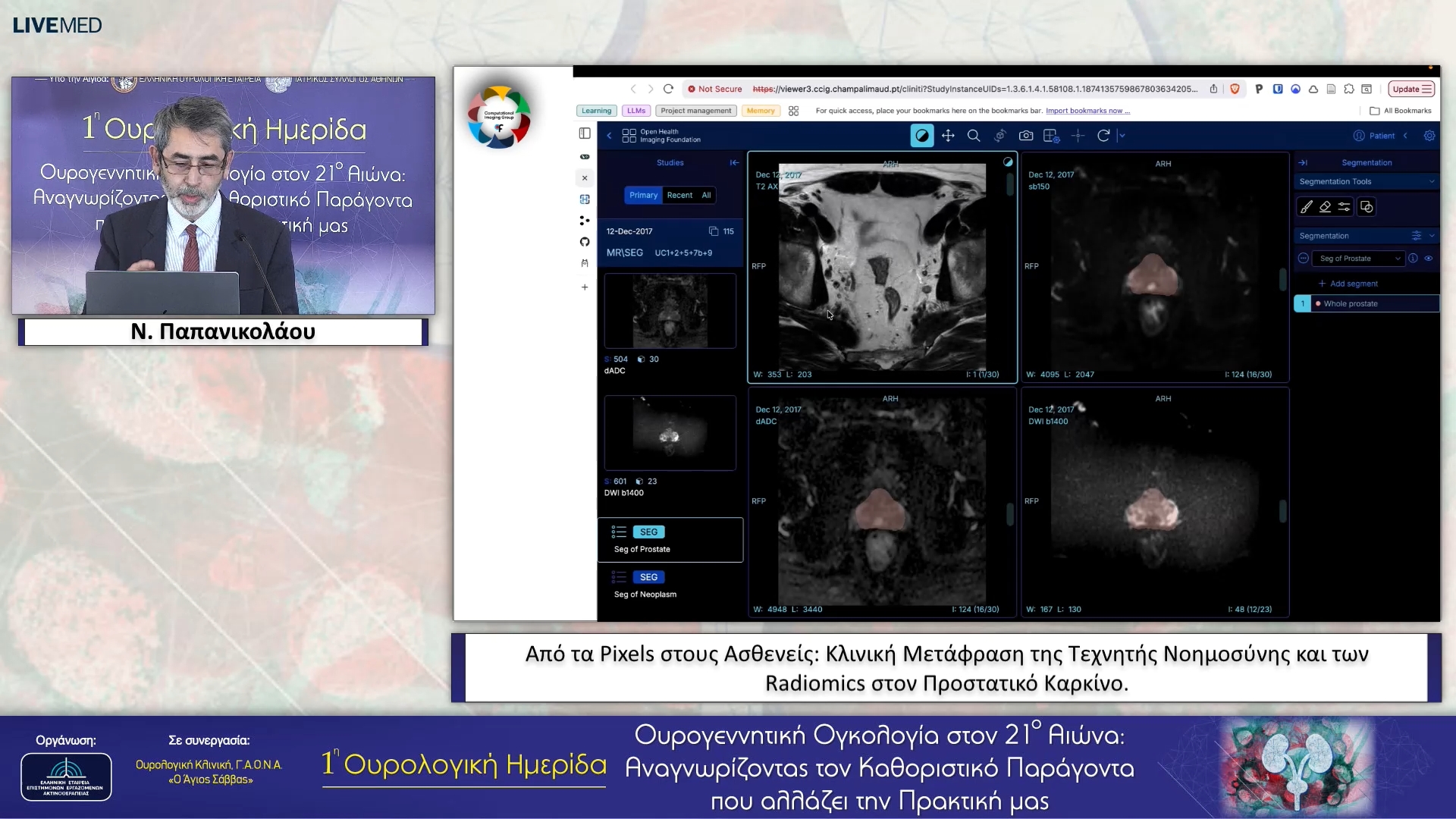Screen dimensions: 1456x819
Task: Pick the Eraser segmentation tool
Action: (x=1325, y=207)
